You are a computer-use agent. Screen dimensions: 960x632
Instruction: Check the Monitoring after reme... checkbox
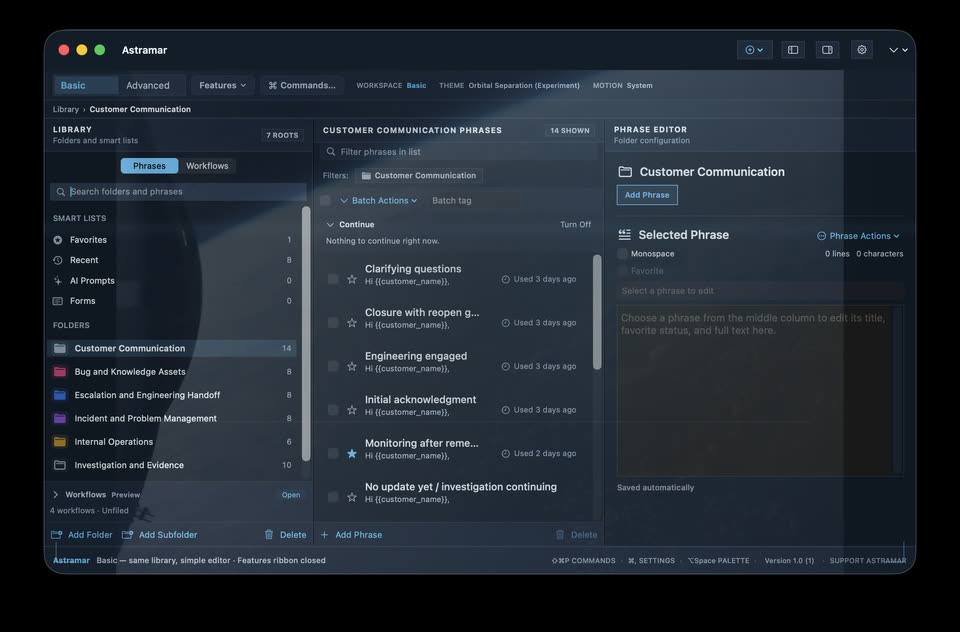pos(333,453)
